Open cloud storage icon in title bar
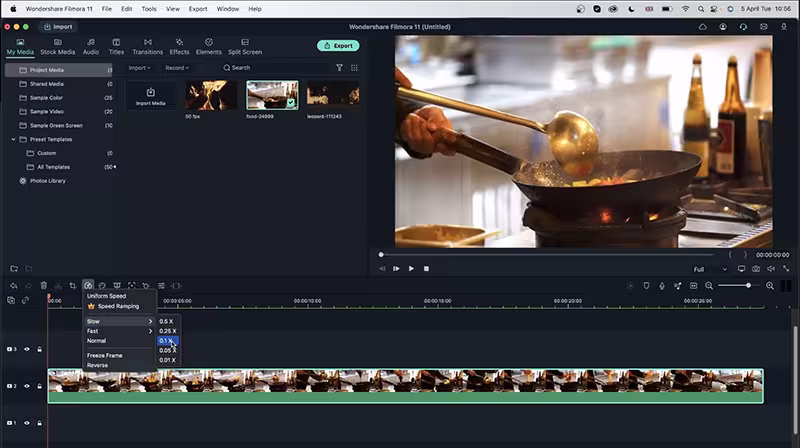Screen dimensions: 800x448 coord(703,27)
